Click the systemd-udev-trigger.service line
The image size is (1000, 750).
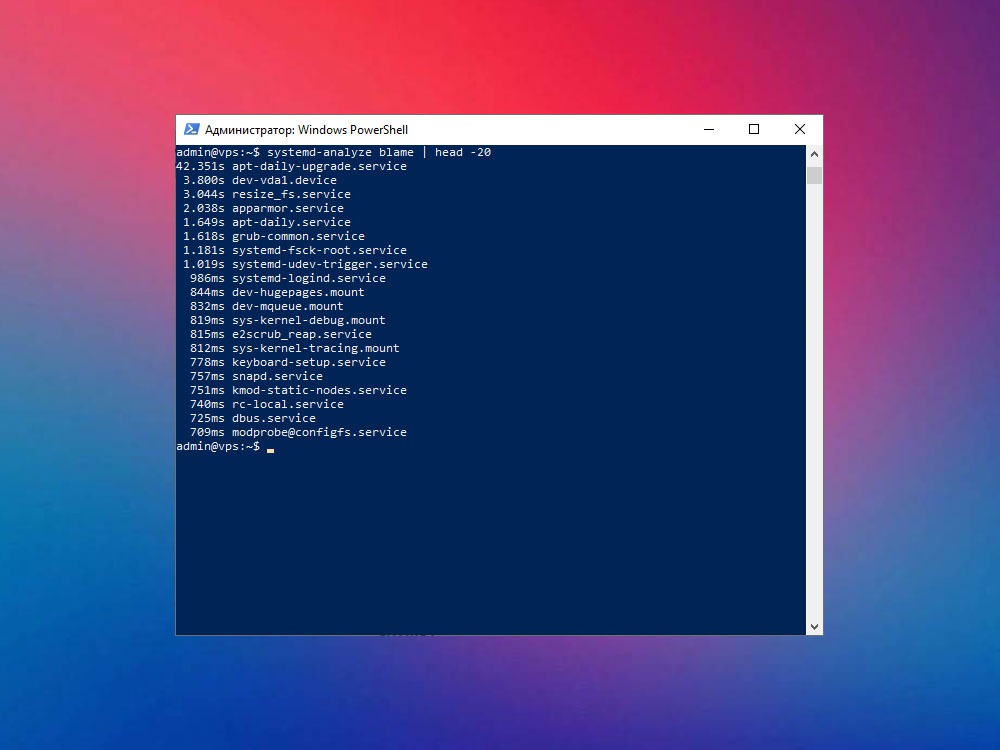click(x=305, y=265)
